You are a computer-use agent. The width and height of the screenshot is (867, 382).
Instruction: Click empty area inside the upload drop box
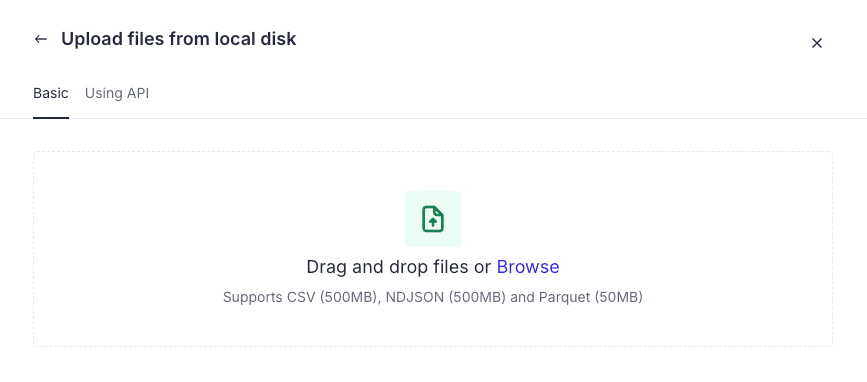coord(166,249)
